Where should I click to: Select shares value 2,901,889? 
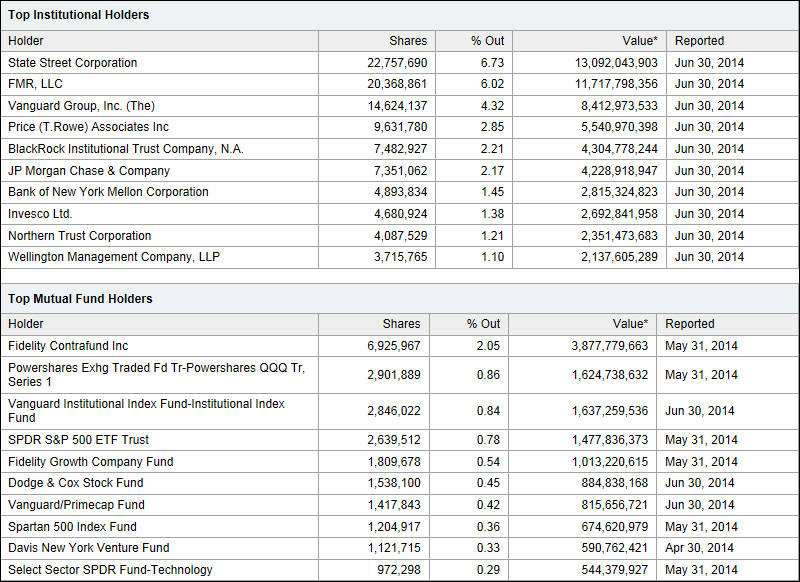[x=394, y=375]
